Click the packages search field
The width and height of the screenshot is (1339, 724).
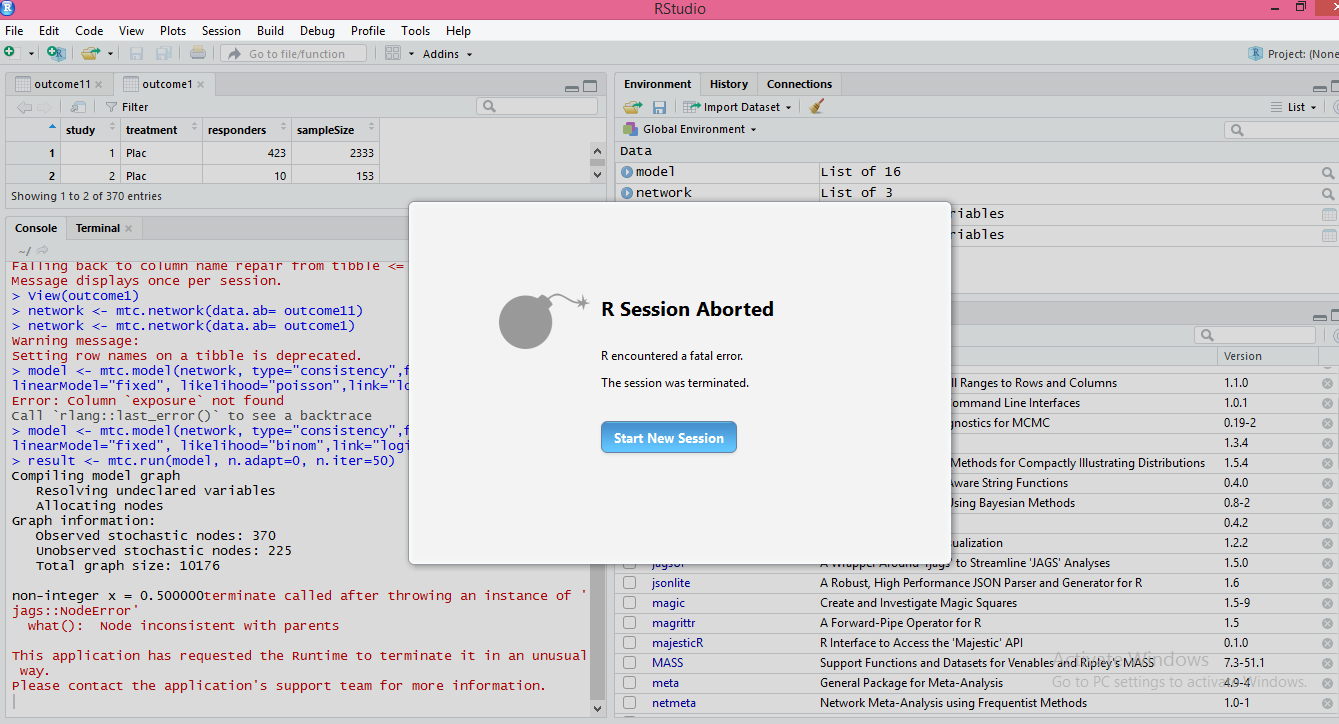point(1256,335)
